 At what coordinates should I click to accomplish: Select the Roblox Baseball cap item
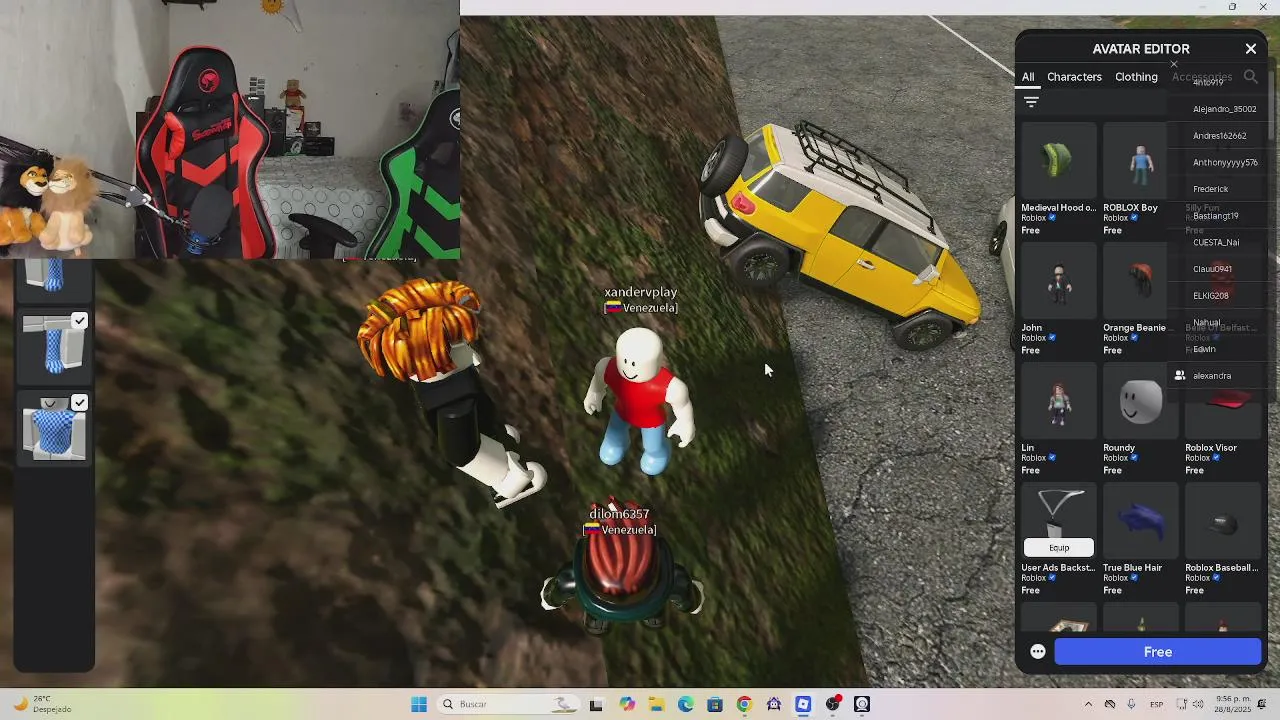point(1222,522)
